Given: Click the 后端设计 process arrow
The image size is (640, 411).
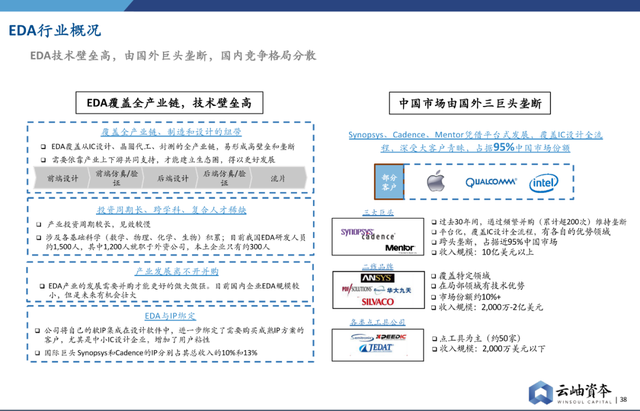Looking at the screenshot, I should tap(171, 178).
